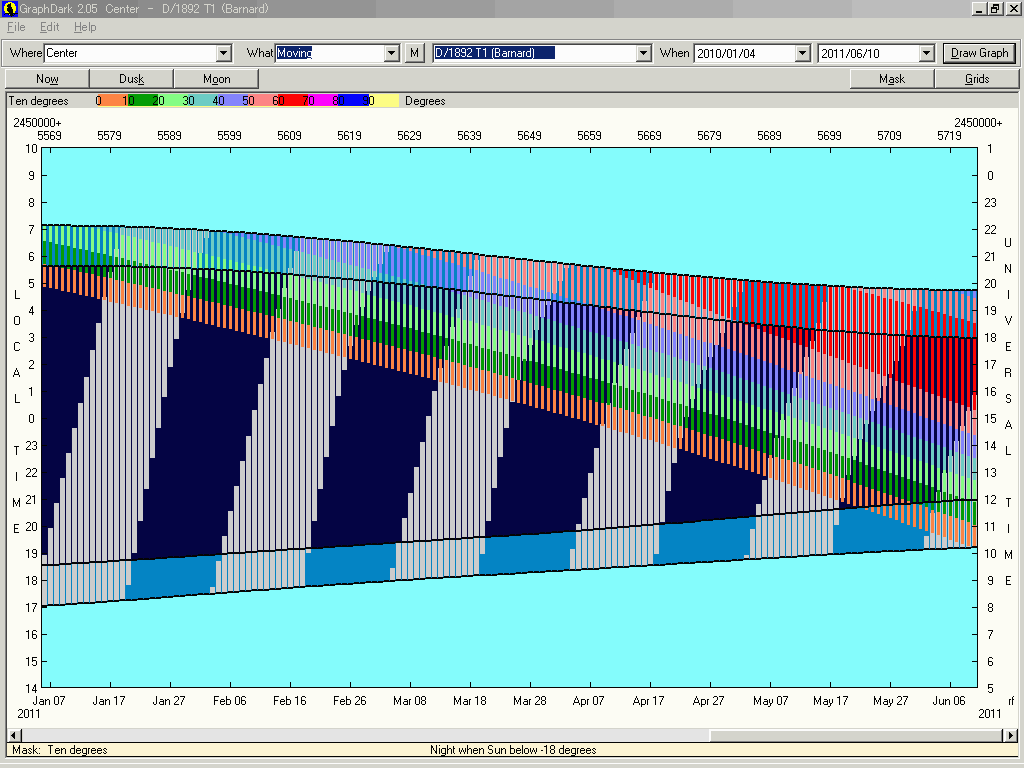
Task: Click the M button beside What
Action: click(414, 53)
